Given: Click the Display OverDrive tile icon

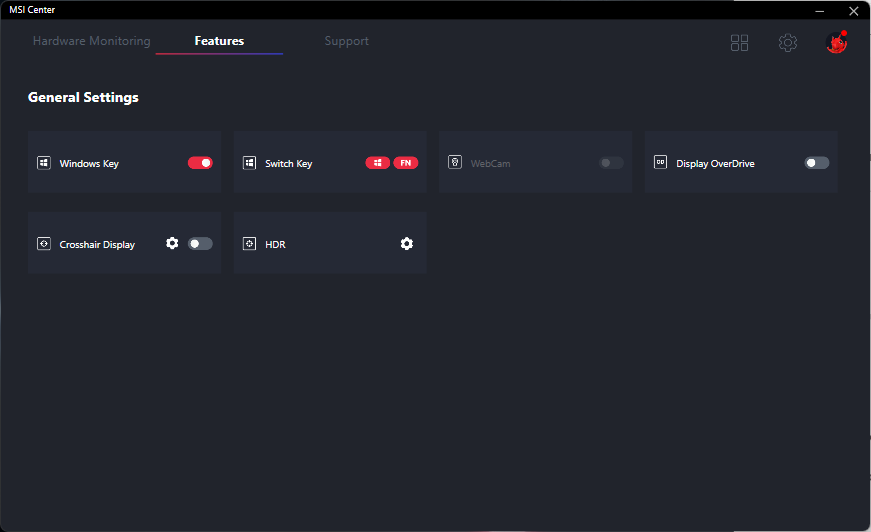Looking at the screenshot, I should [x=660, y=162].
